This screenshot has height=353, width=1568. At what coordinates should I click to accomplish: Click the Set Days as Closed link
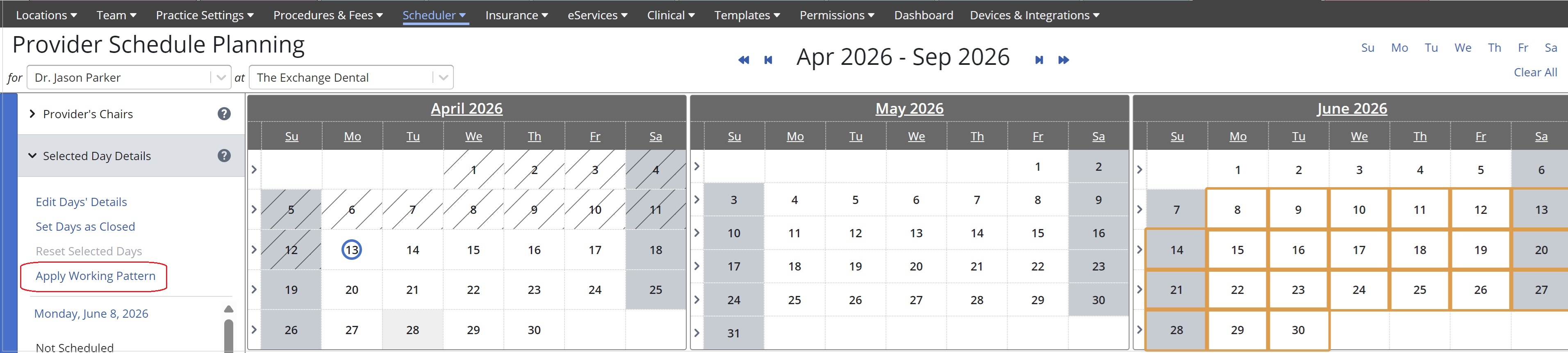tap(85, 227)
